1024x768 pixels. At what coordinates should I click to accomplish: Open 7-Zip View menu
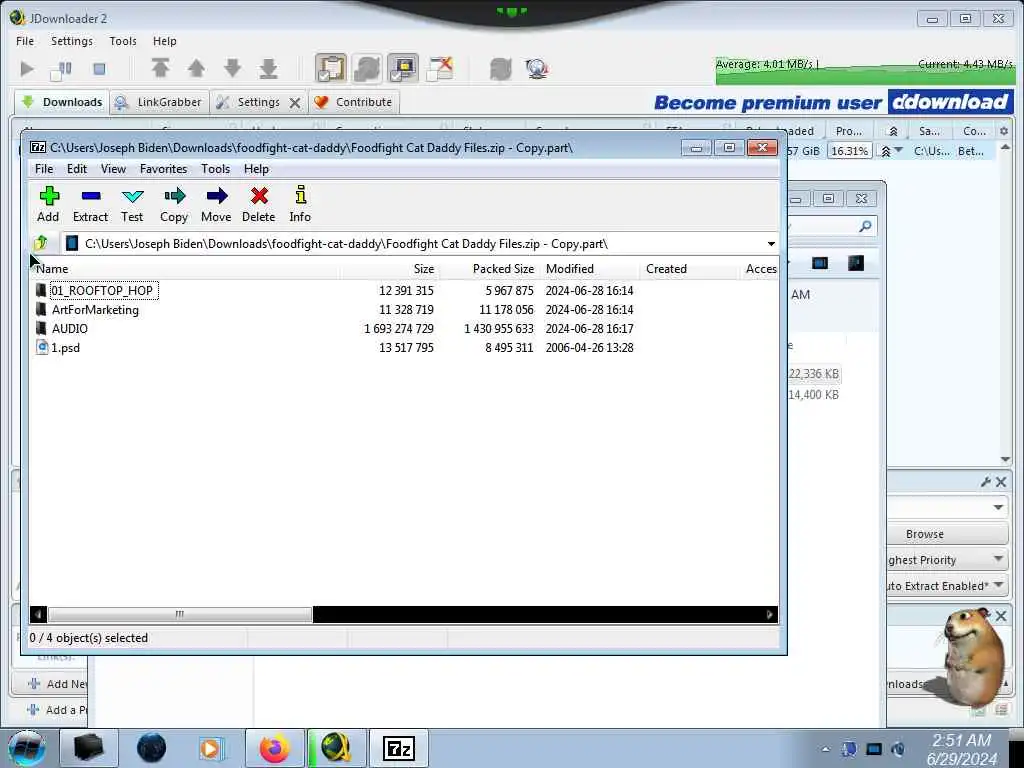click(x=113, y=168)
